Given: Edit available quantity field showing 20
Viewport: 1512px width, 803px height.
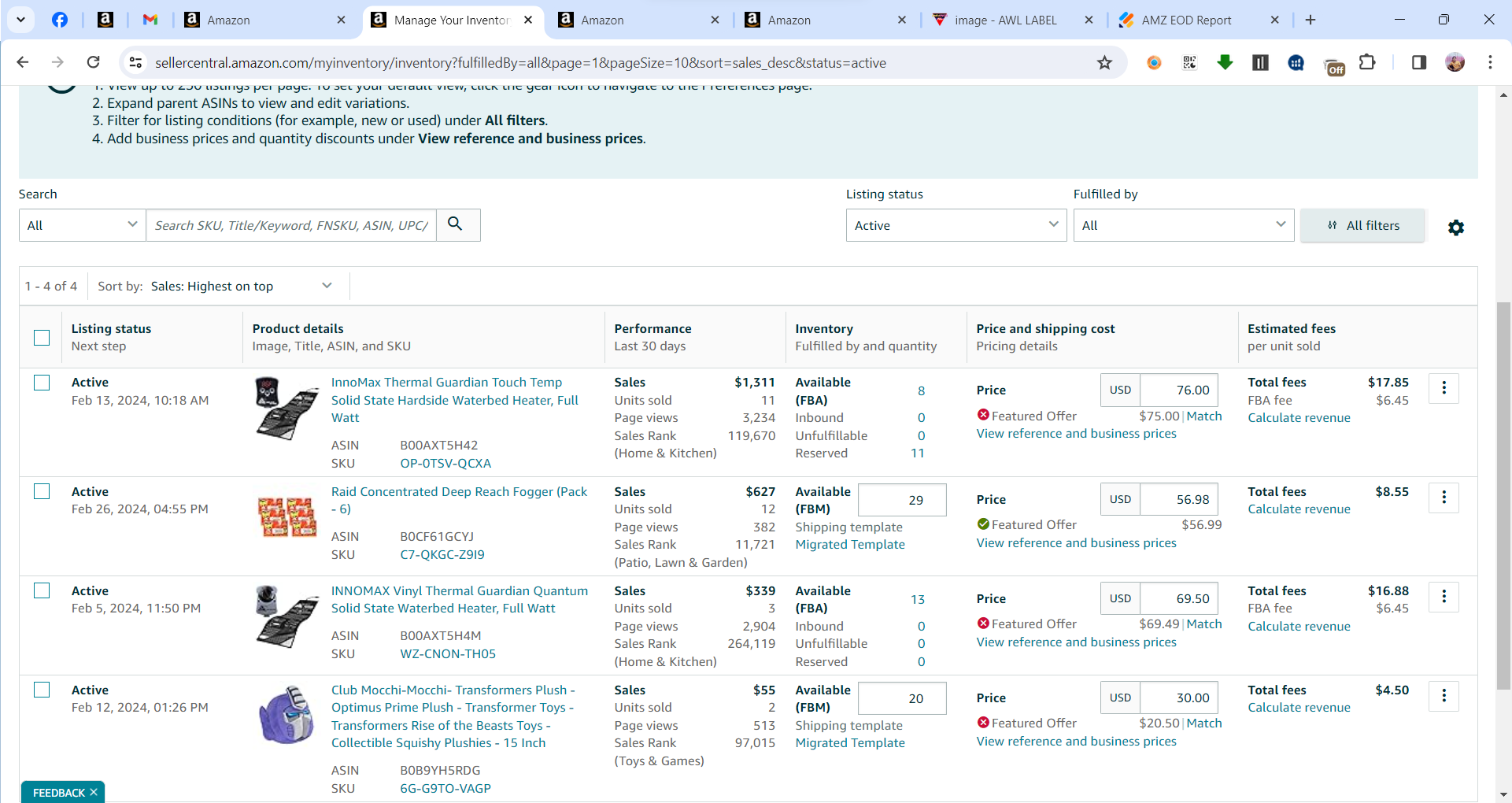Looking at the screenshot, I should 902,698.
